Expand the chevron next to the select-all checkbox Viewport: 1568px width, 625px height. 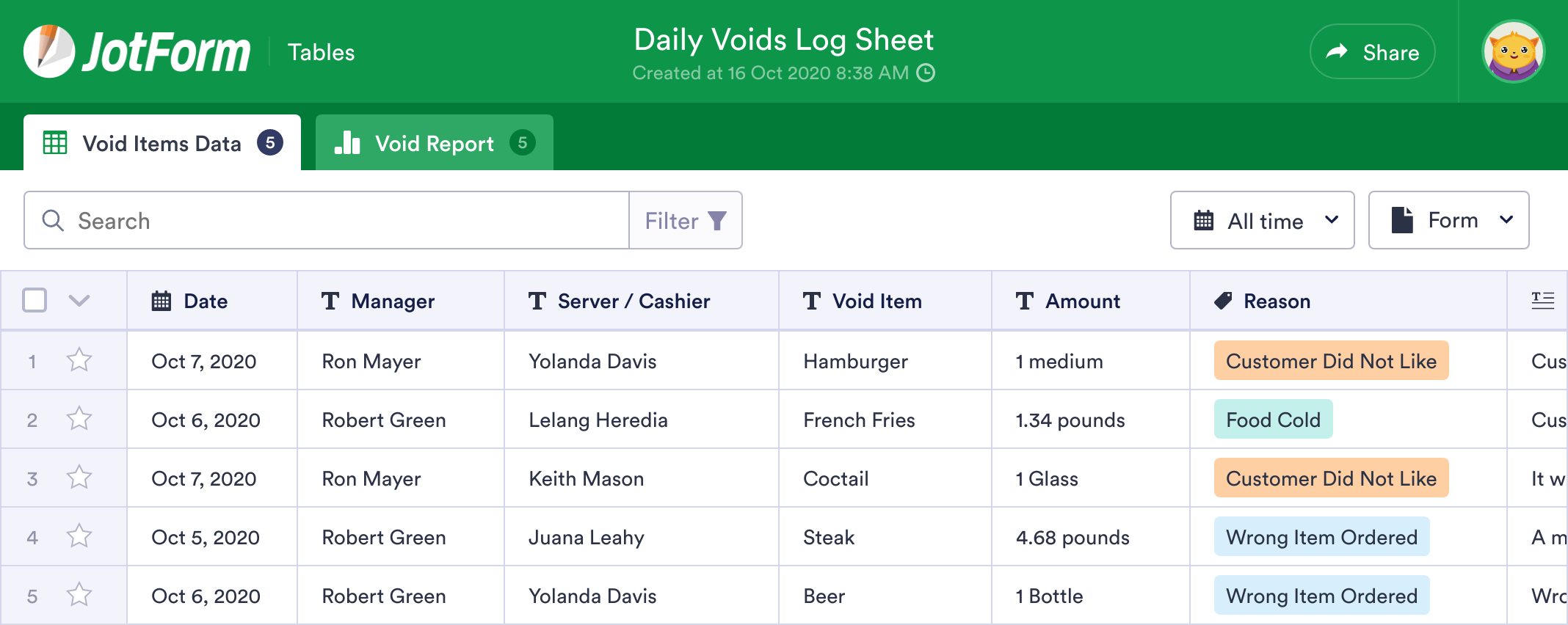pyautogui.click(x=81, y=301)
